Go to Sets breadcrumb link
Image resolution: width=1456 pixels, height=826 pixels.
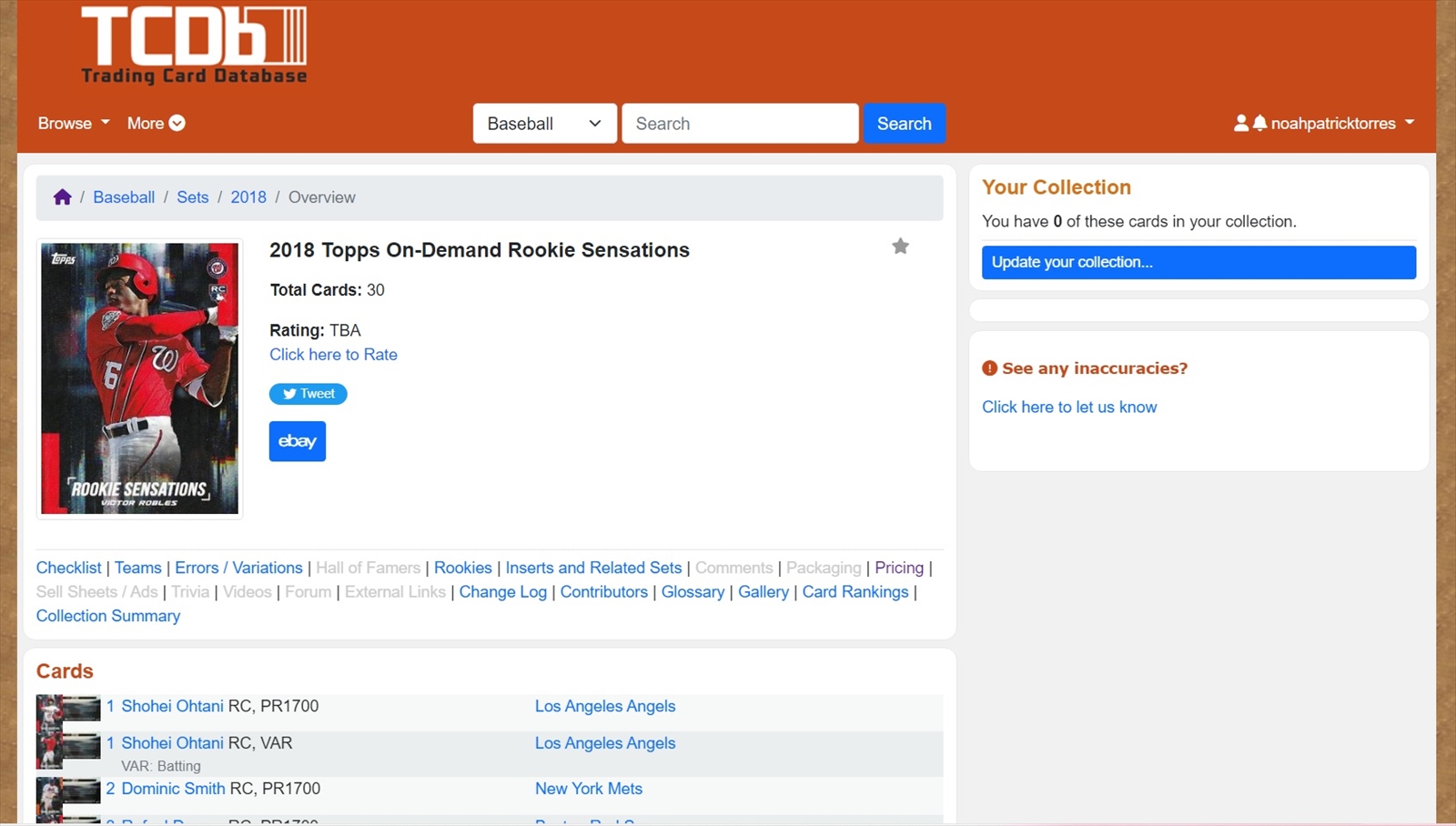click(192, 197)
